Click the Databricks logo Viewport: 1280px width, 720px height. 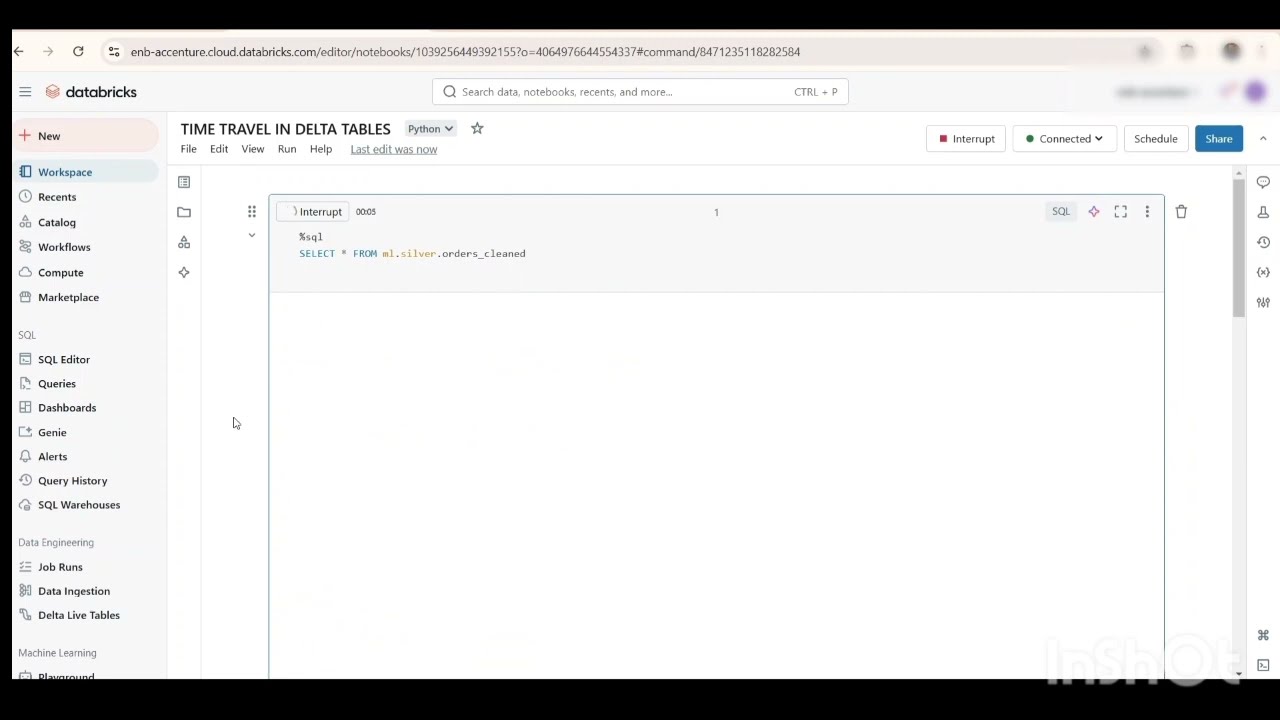[x=91, y=92]
